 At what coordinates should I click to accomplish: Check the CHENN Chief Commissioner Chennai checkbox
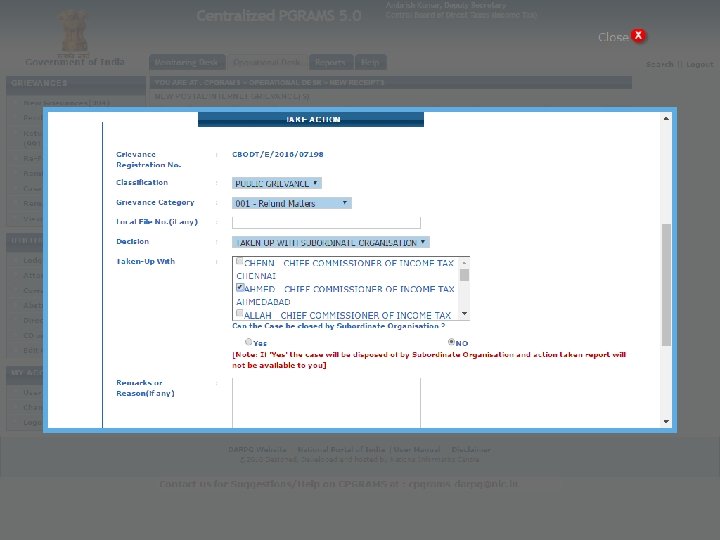pyautogui.click(x=239, y=261)
